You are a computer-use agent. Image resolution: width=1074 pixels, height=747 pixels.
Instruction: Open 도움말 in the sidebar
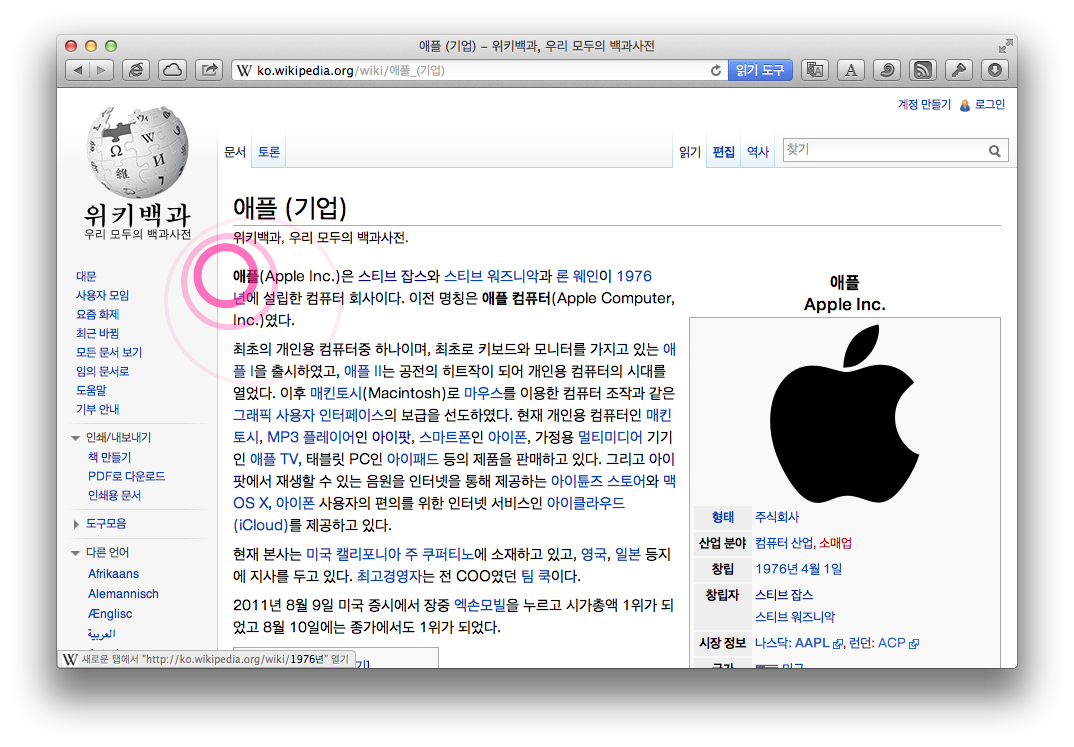[x=91, y=390]
